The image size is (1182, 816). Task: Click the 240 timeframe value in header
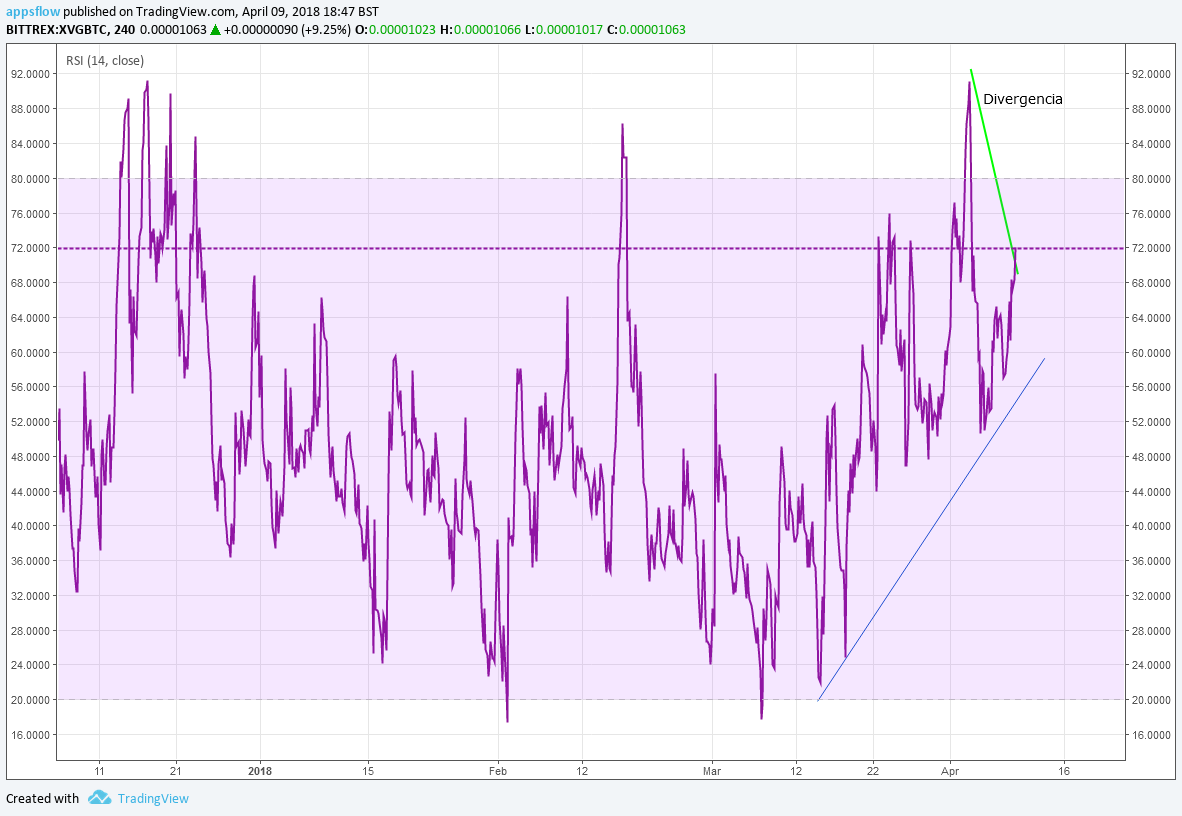pos(125,29)
